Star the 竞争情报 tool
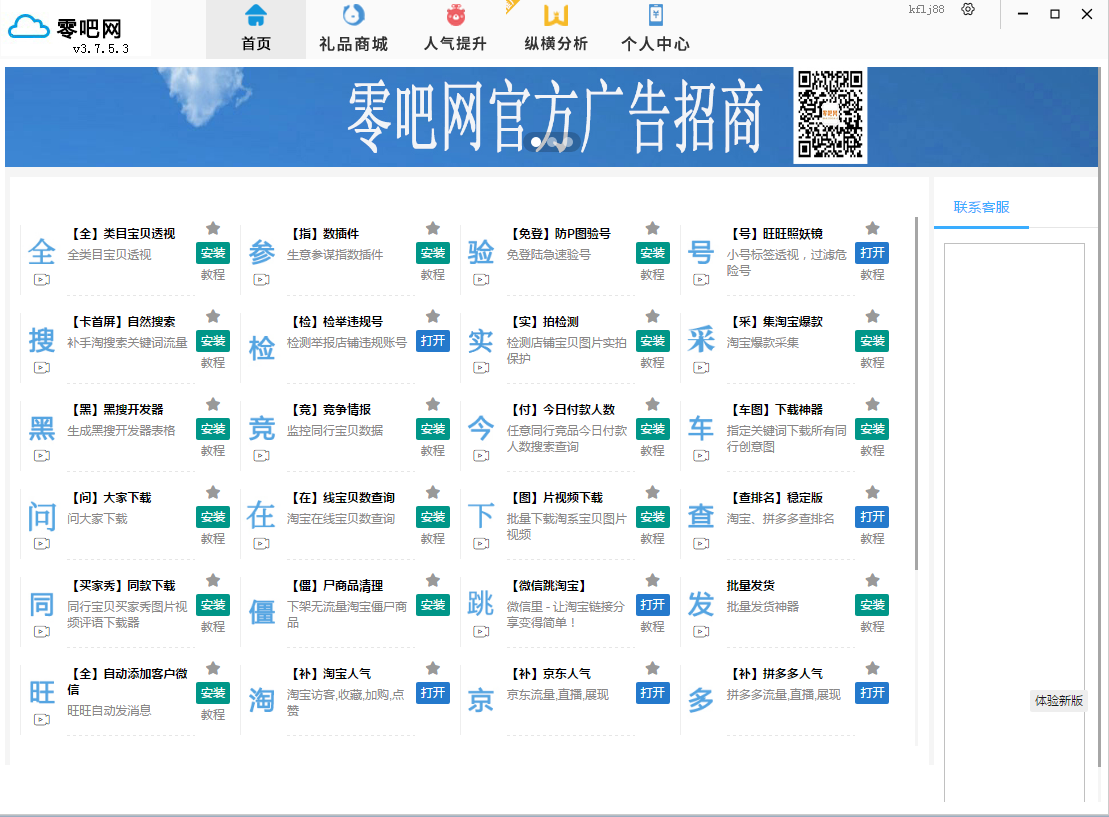 (433, 405)
